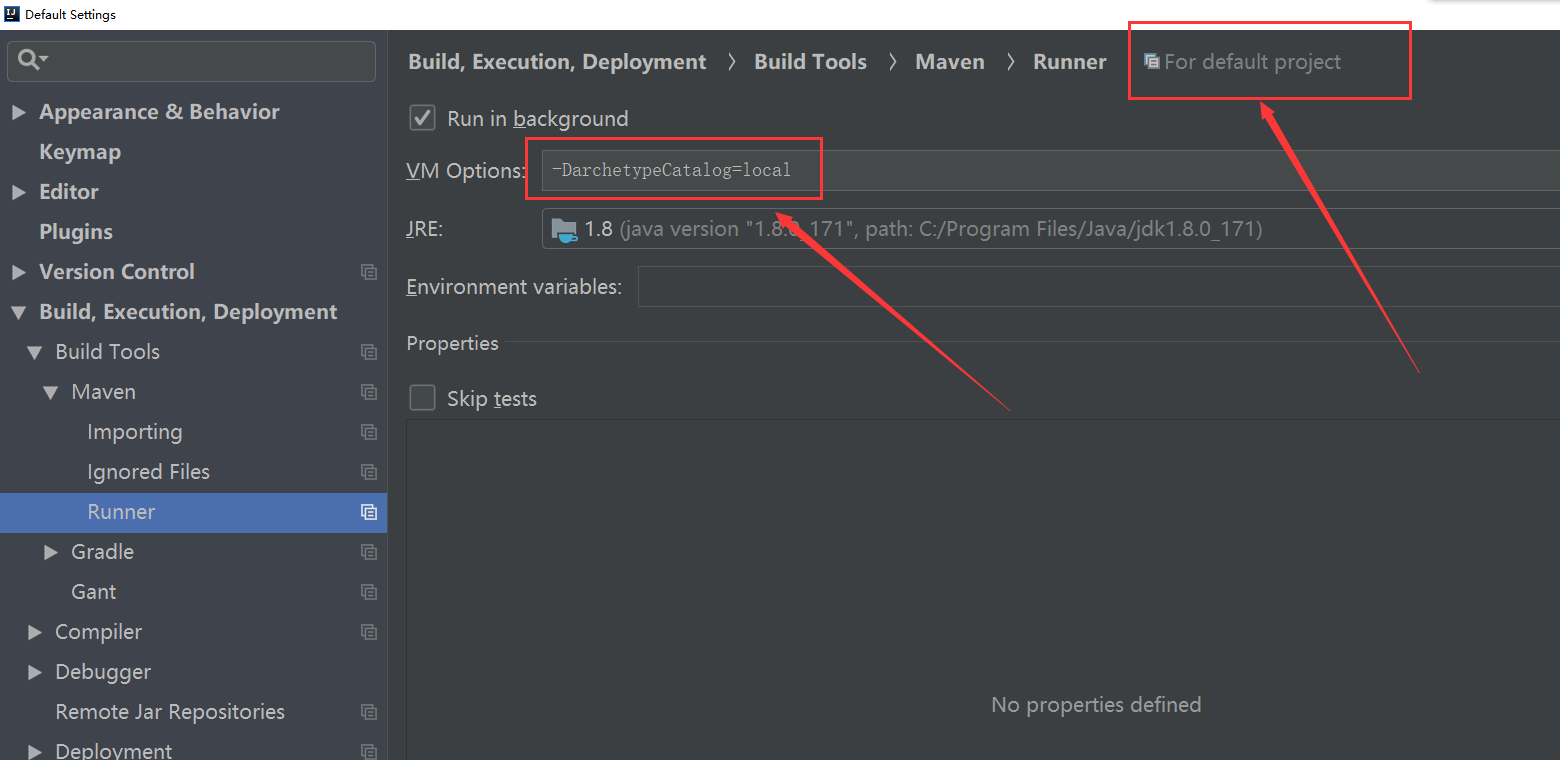Click into the VM Options field
This screenshot has width=1560, height=760.
click(x=1051, y=170)
